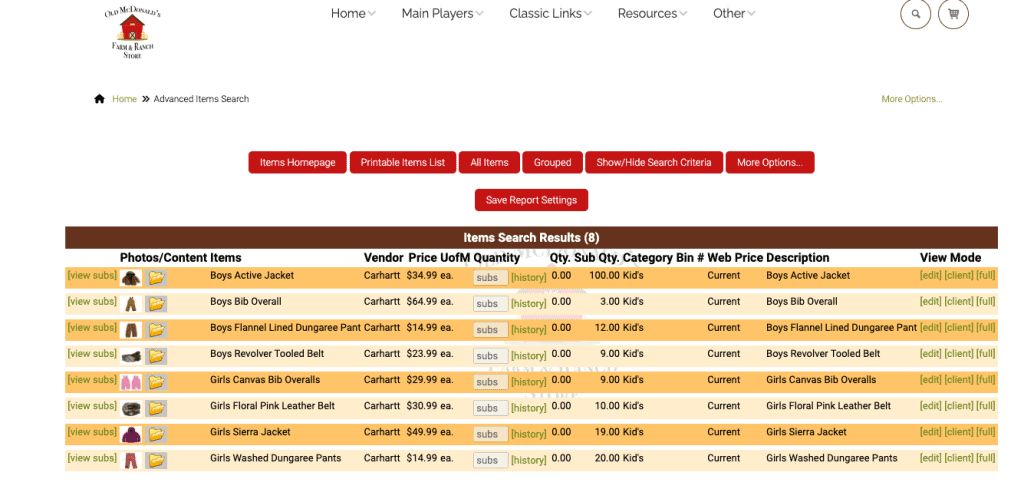Image resolution: width=1024 pixels, height=499 pixels.
Task: Open folder icon for Boys Revolver Tooled Belt
Action: point(156,356)
